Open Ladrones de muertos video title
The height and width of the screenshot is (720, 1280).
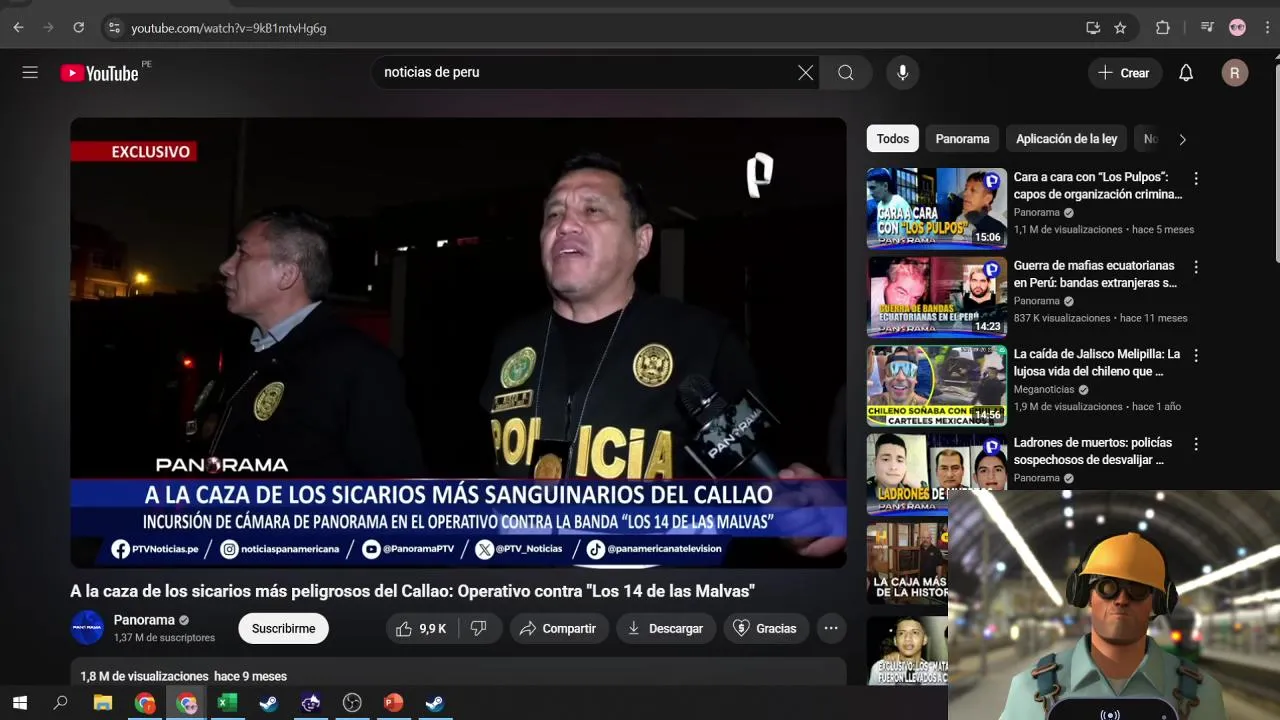1093,451
